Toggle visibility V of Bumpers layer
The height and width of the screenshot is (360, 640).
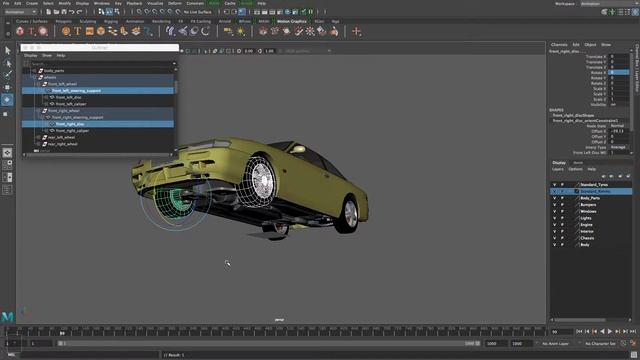tap(554, 205)
